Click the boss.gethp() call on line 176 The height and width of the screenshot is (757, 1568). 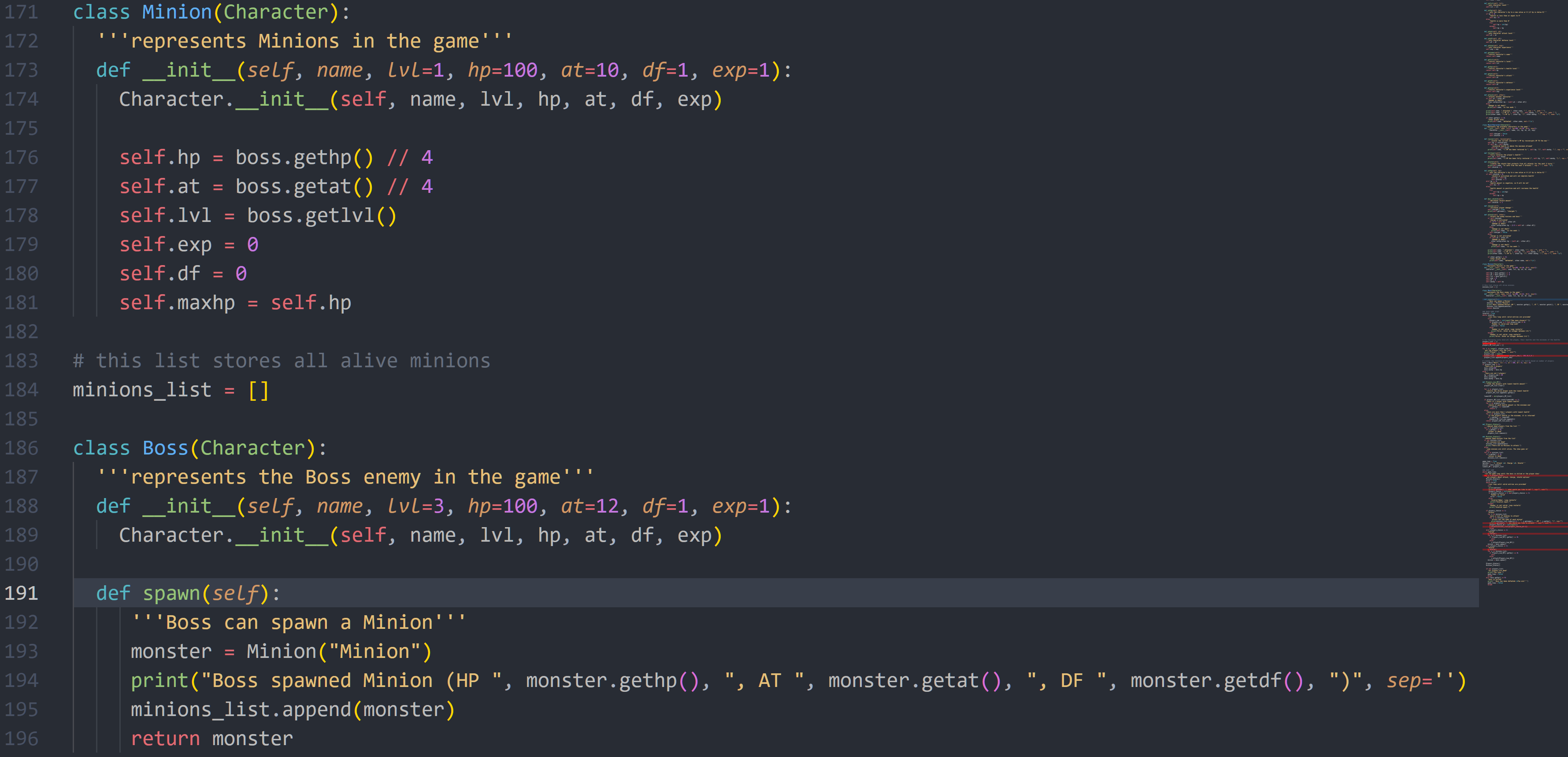coord(304,157)
